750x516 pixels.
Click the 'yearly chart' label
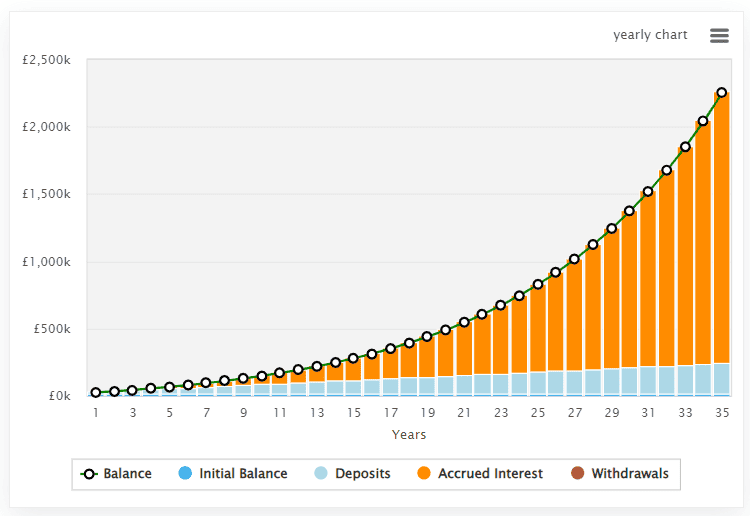tap(650, 35)
